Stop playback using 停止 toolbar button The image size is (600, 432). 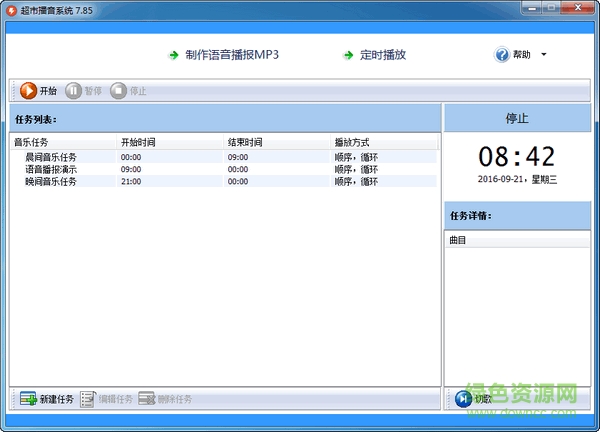click(x=128, y=91)
